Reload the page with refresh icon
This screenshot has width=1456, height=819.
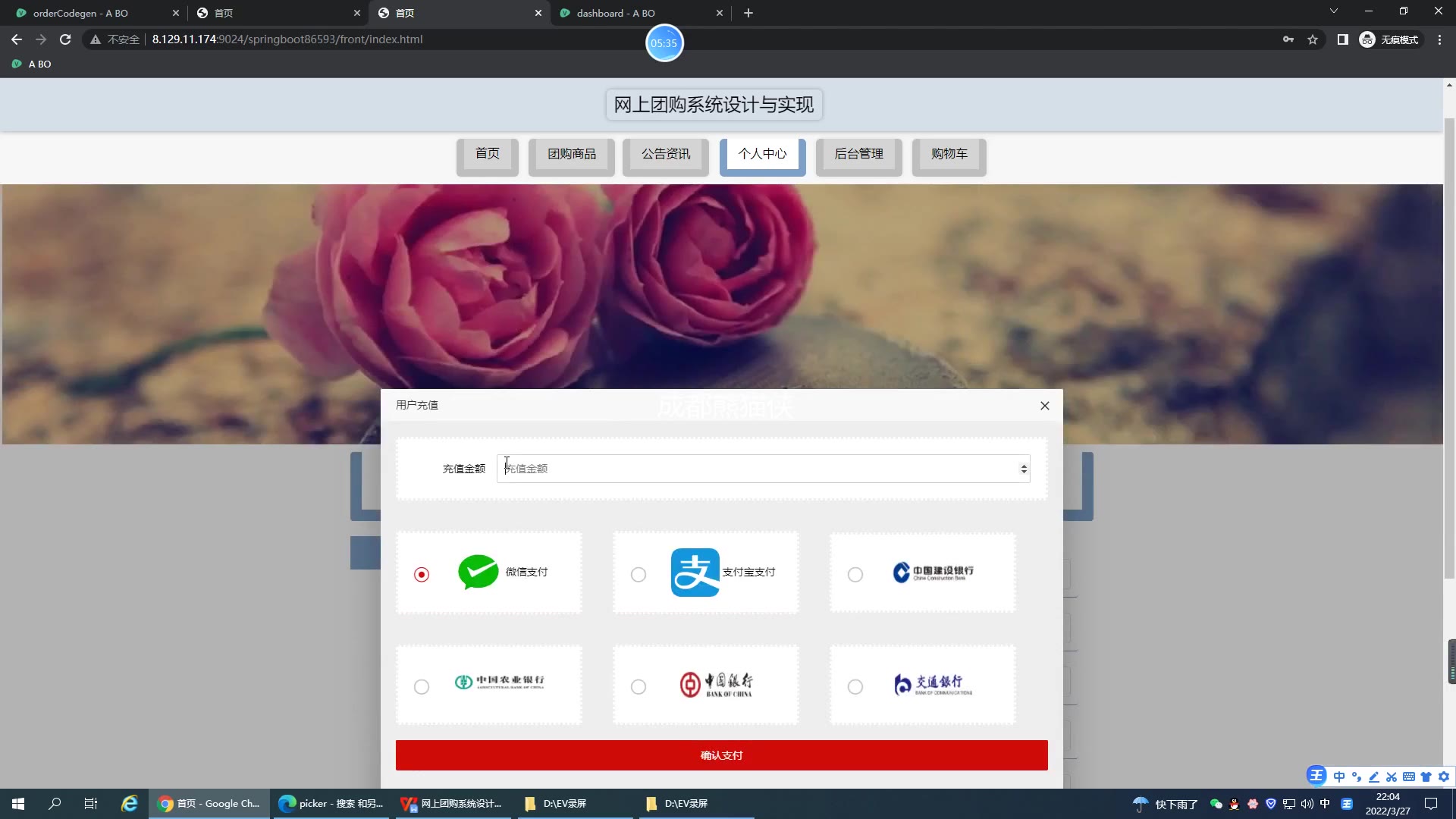(65, 39)
